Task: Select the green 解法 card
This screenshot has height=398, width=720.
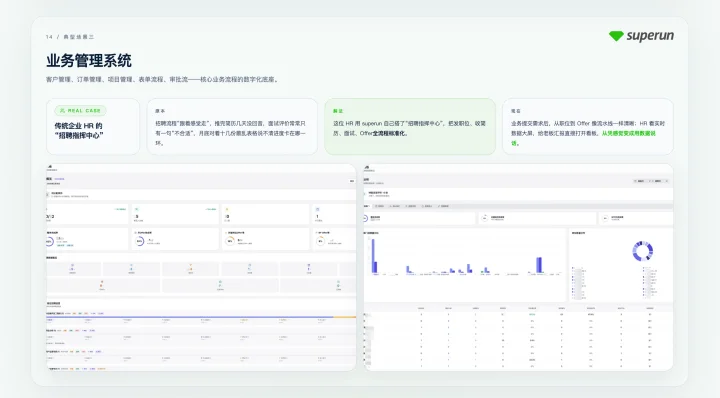Action: click(410, 126)
